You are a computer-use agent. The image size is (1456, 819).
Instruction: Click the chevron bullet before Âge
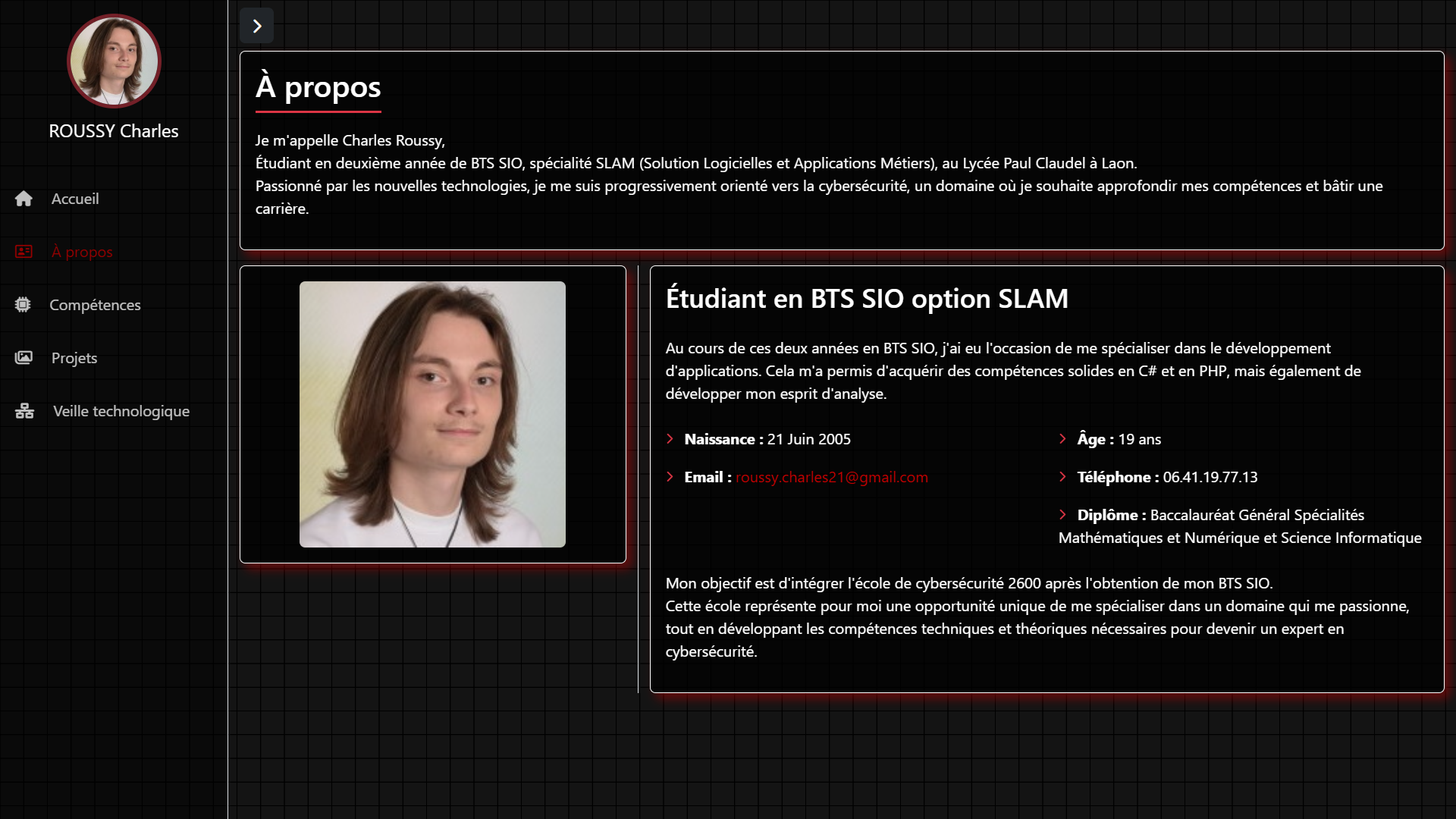pos(1062,439)
